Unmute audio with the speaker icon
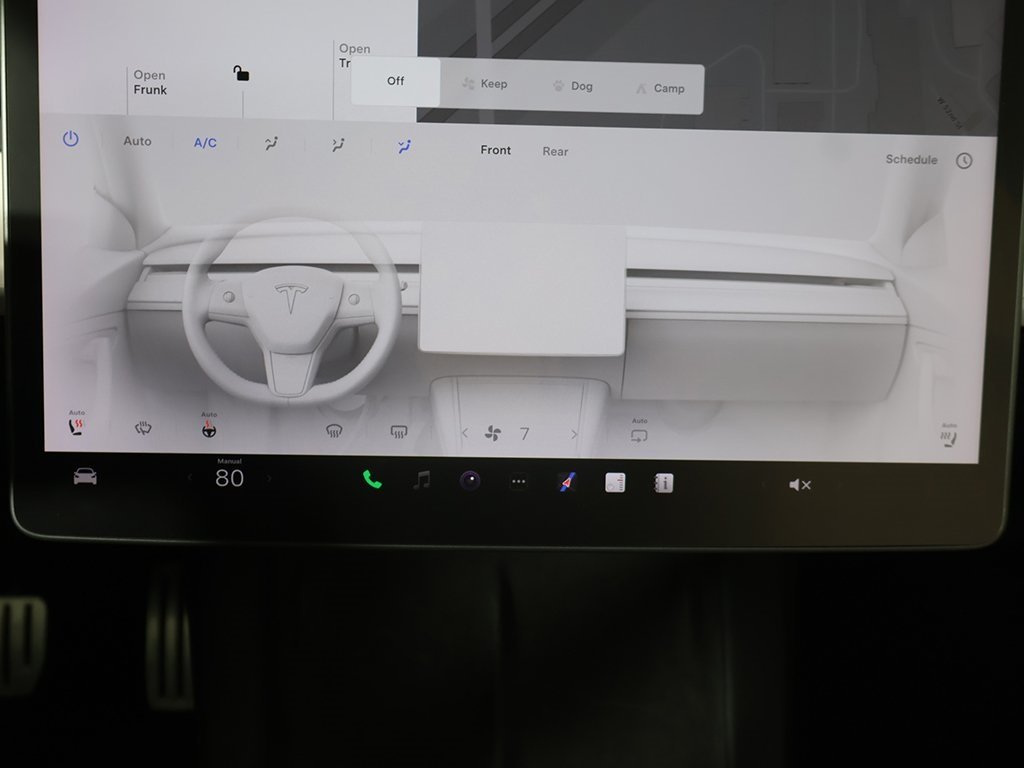The image size is (1024, 768). click(799, 485)
